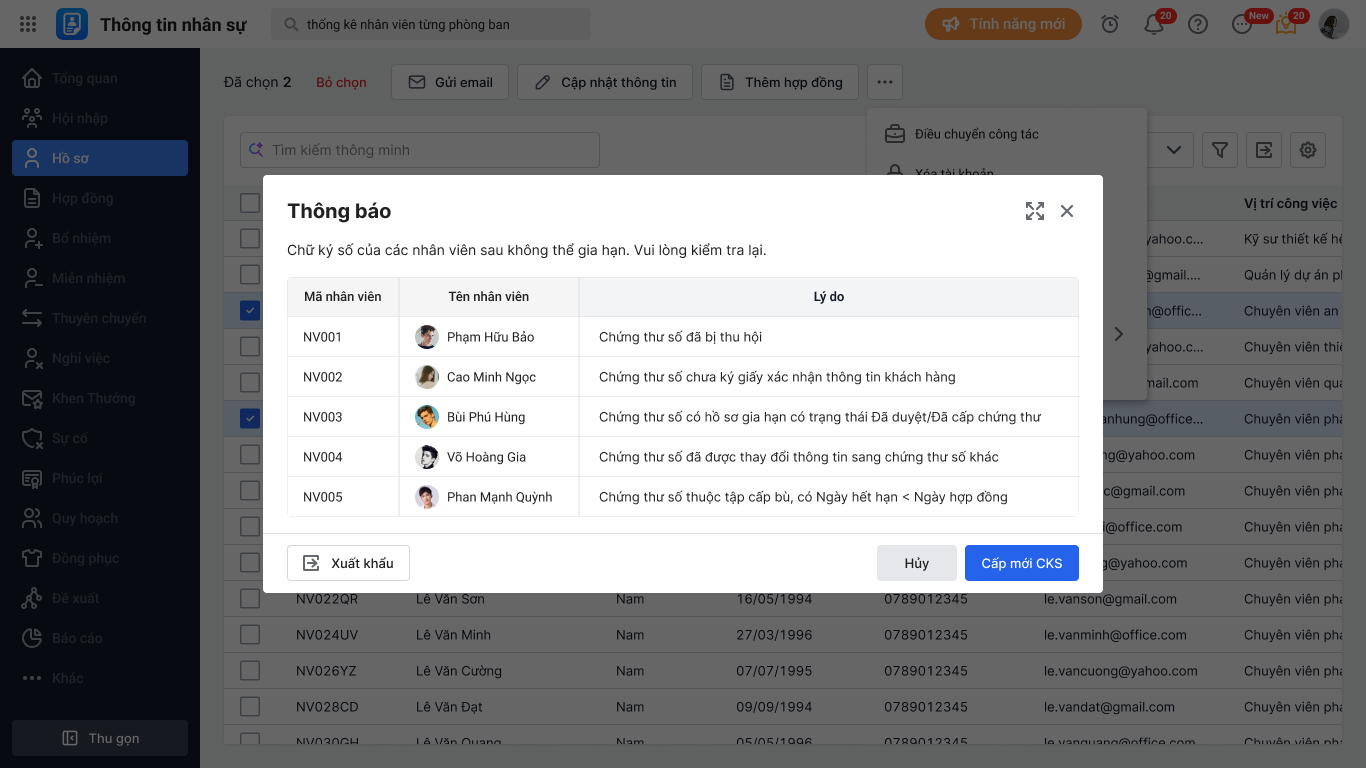Toggle the select-all header checkbox

[x=250, y=203]
